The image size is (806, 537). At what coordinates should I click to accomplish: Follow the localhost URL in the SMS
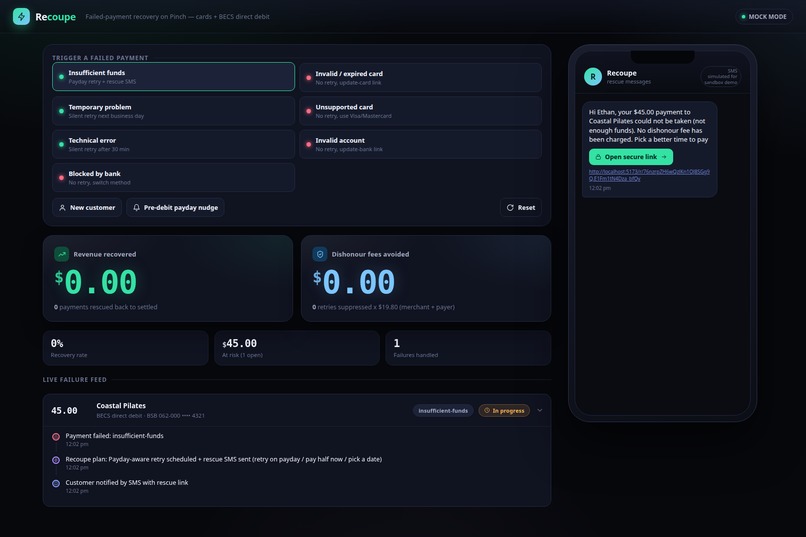coord(649,175)
